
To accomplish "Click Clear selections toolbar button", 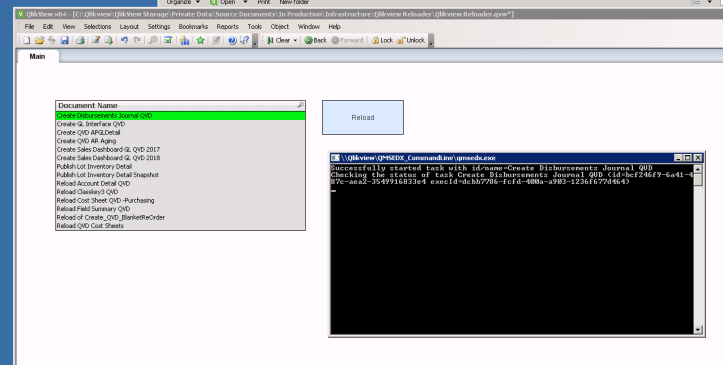I will click(279, 41).
